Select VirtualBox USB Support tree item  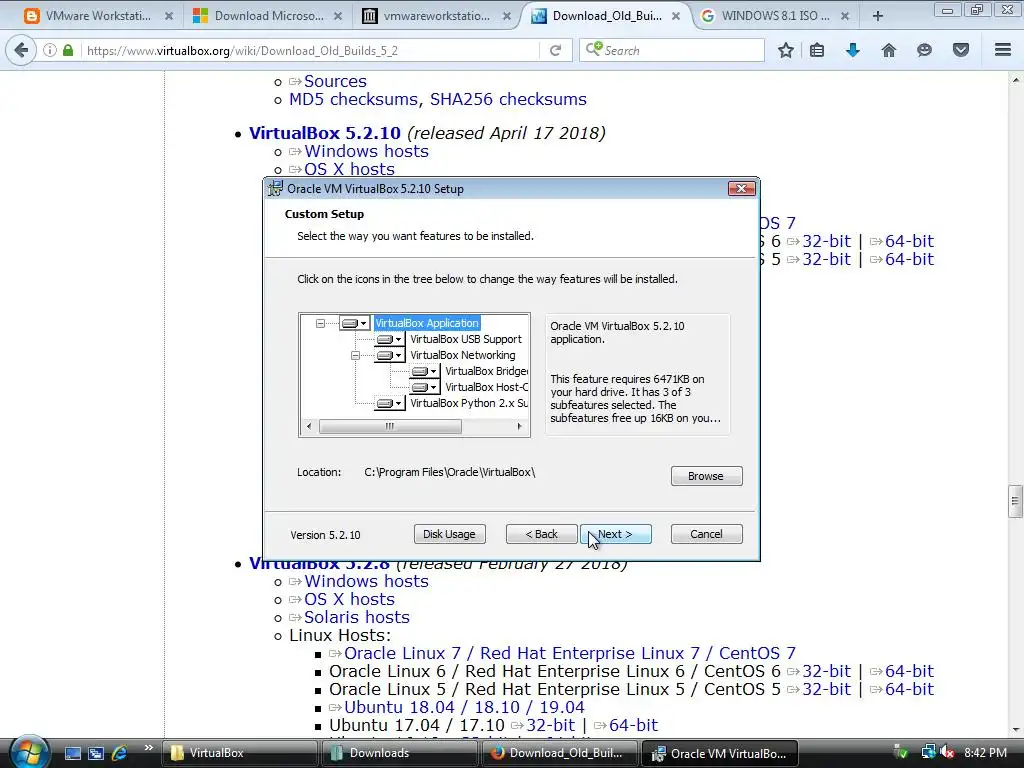(x=466, y=340)
